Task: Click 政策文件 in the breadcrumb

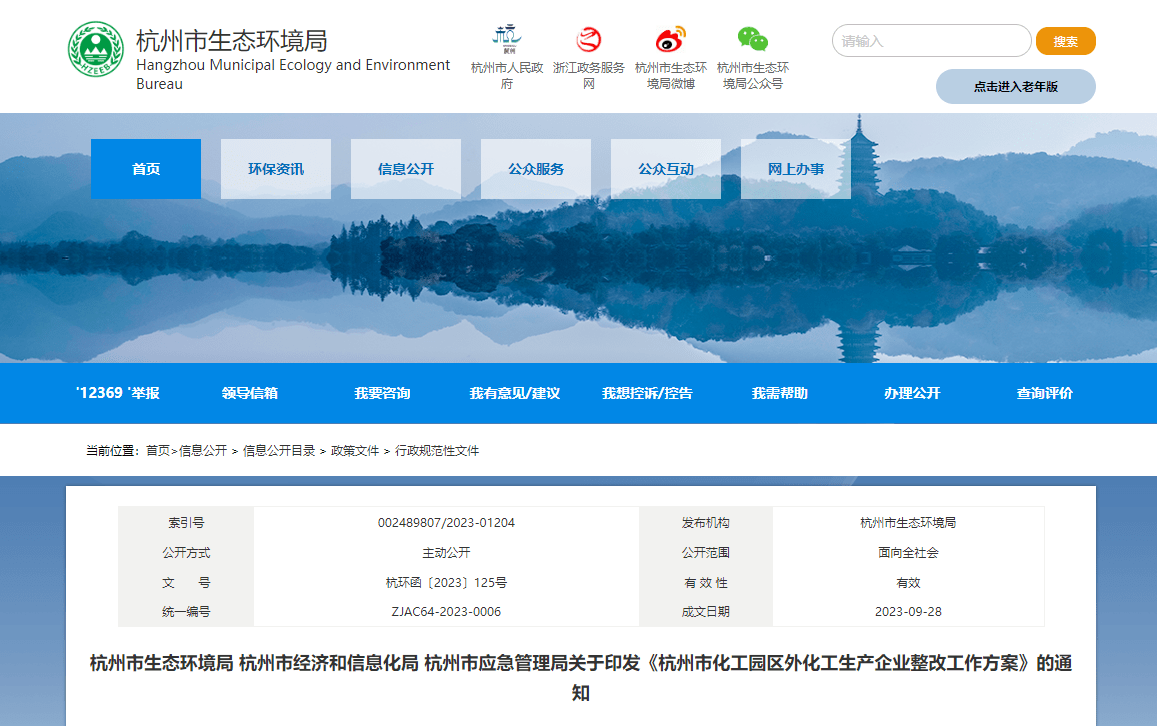Action: click(x=355, y=451)
